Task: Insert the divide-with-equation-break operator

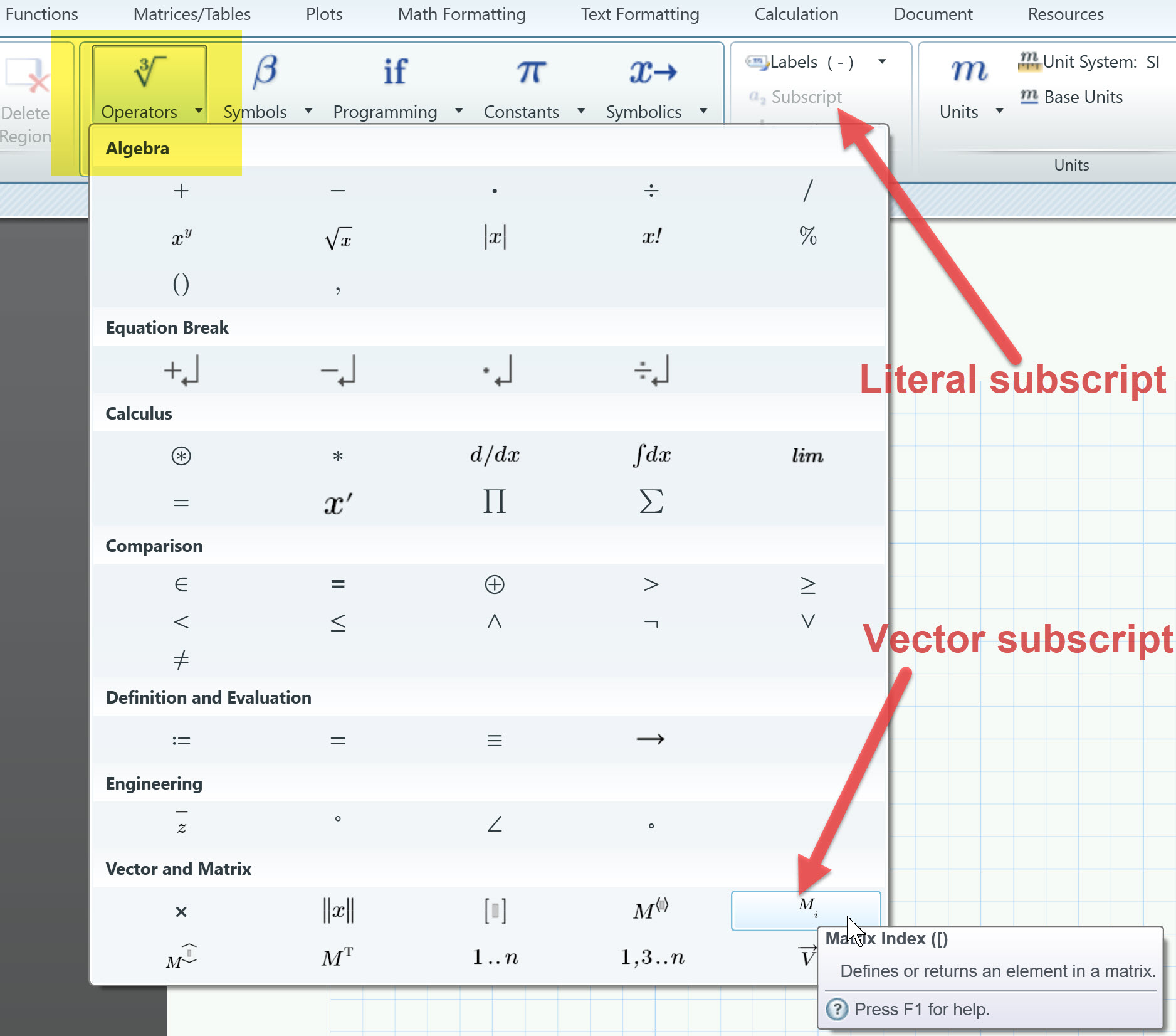Action: (x=651, y=371)
